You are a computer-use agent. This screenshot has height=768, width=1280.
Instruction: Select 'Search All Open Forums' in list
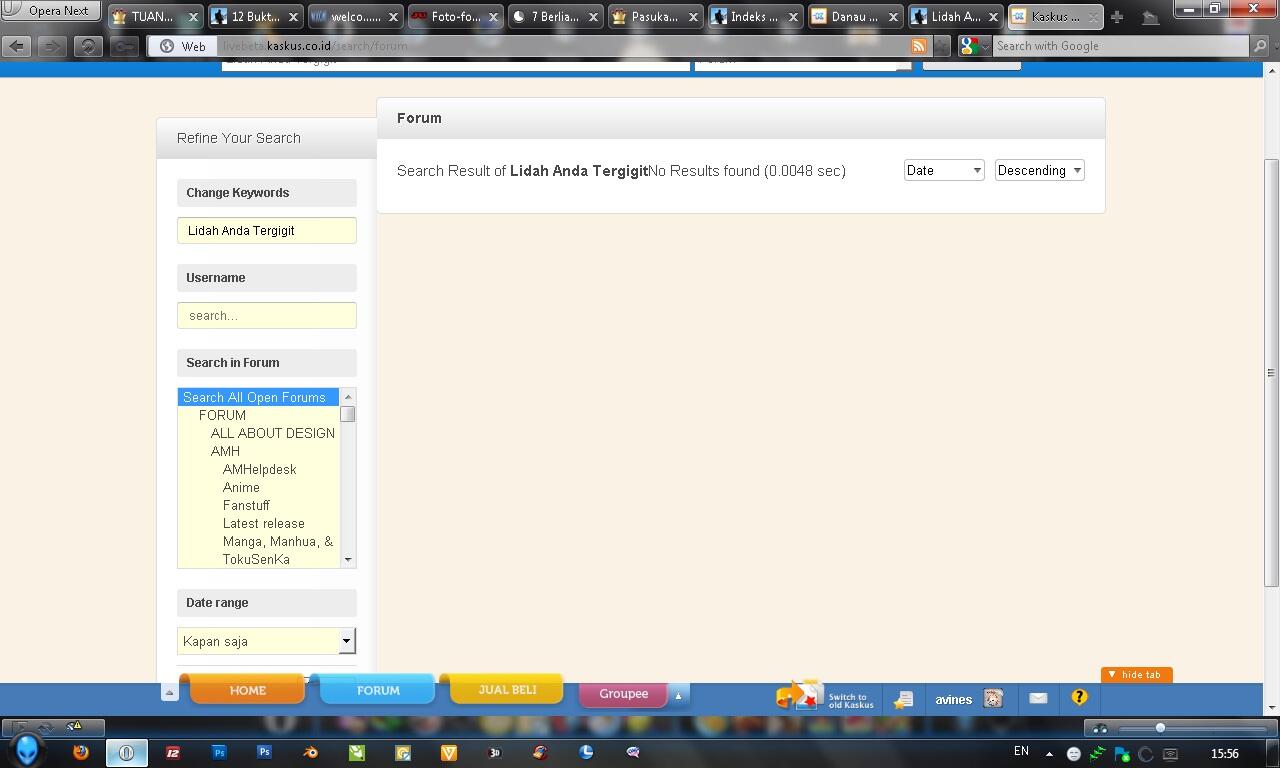point(258,397)
